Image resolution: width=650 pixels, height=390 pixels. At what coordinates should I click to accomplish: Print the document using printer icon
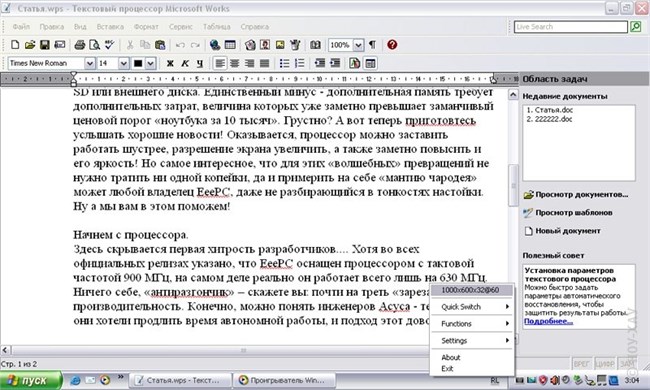(80, 45)
